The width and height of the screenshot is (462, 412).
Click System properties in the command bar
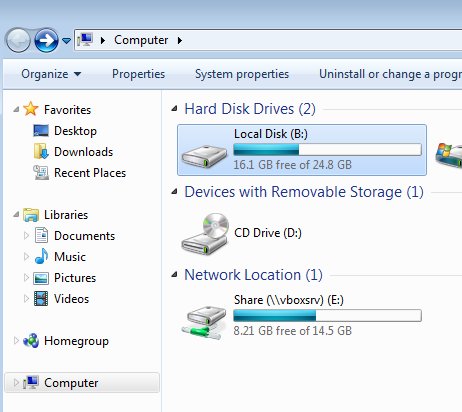[242, 74]
